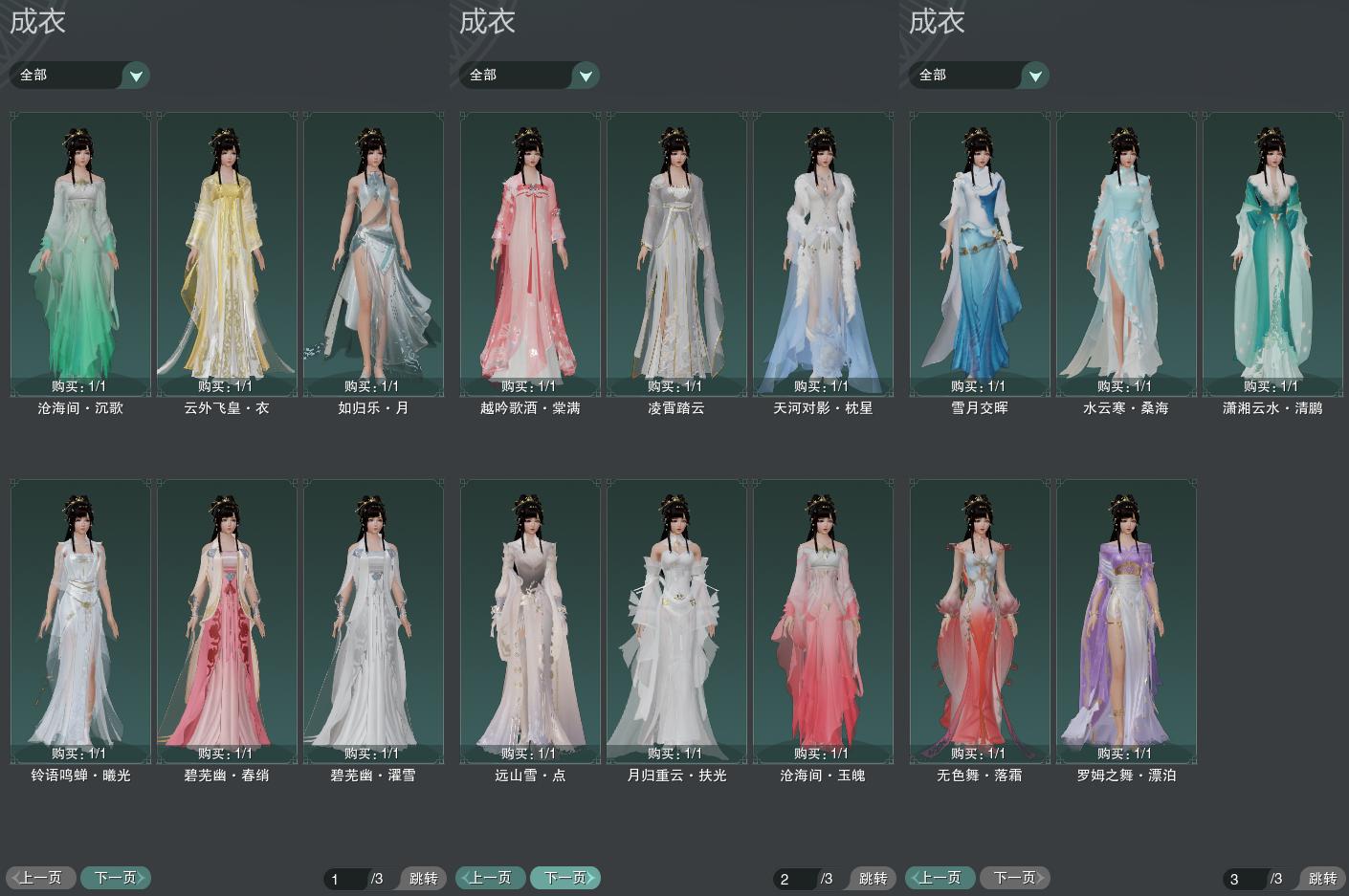Select the 越吟歌酒·棠满 pink outfit
Image resolution: width=1349 pixels, height=896 pixels.
[530, 253]
